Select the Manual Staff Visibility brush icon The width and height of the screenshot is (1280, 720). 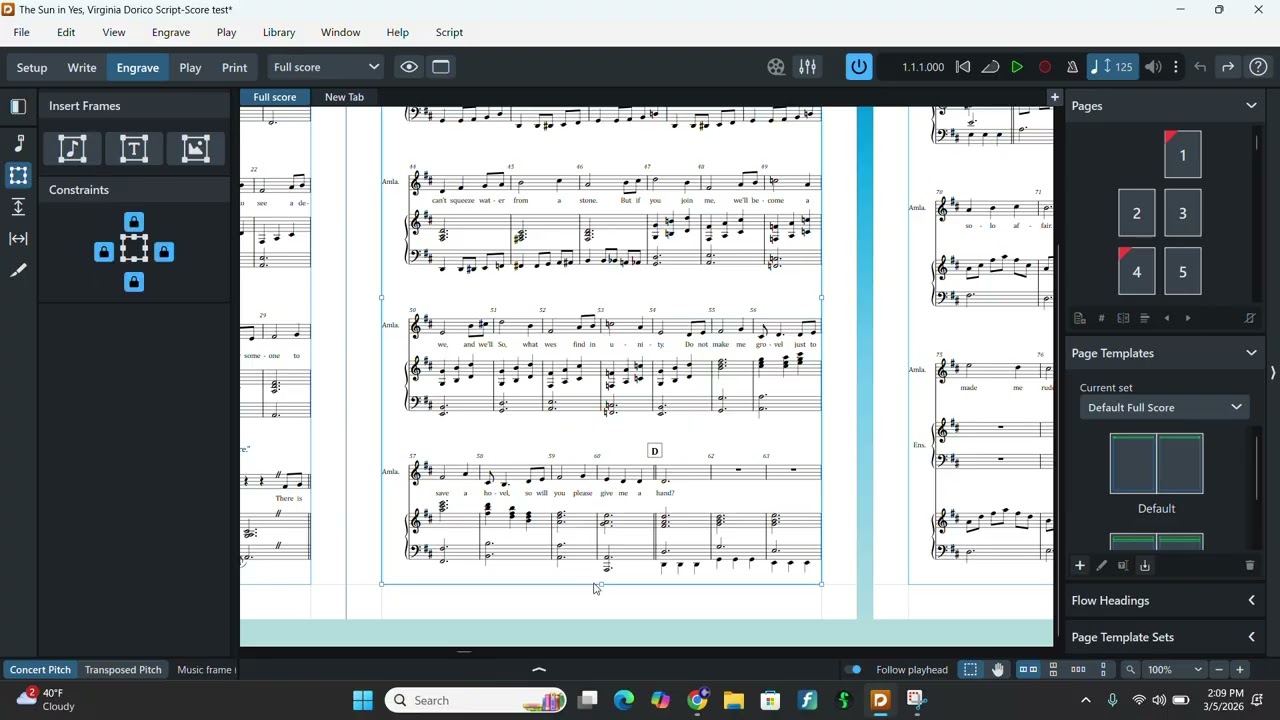[18, 271]
